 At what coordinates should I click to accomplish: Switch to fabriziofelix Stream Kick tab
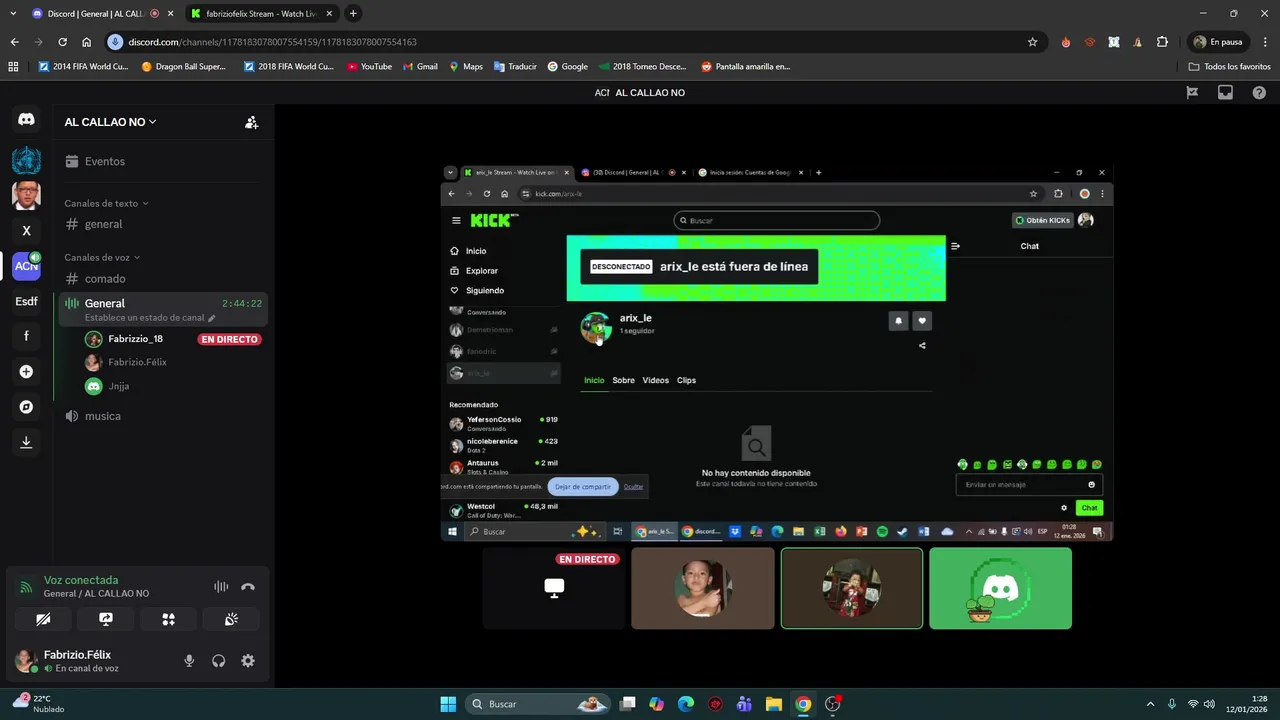[262, 14]
